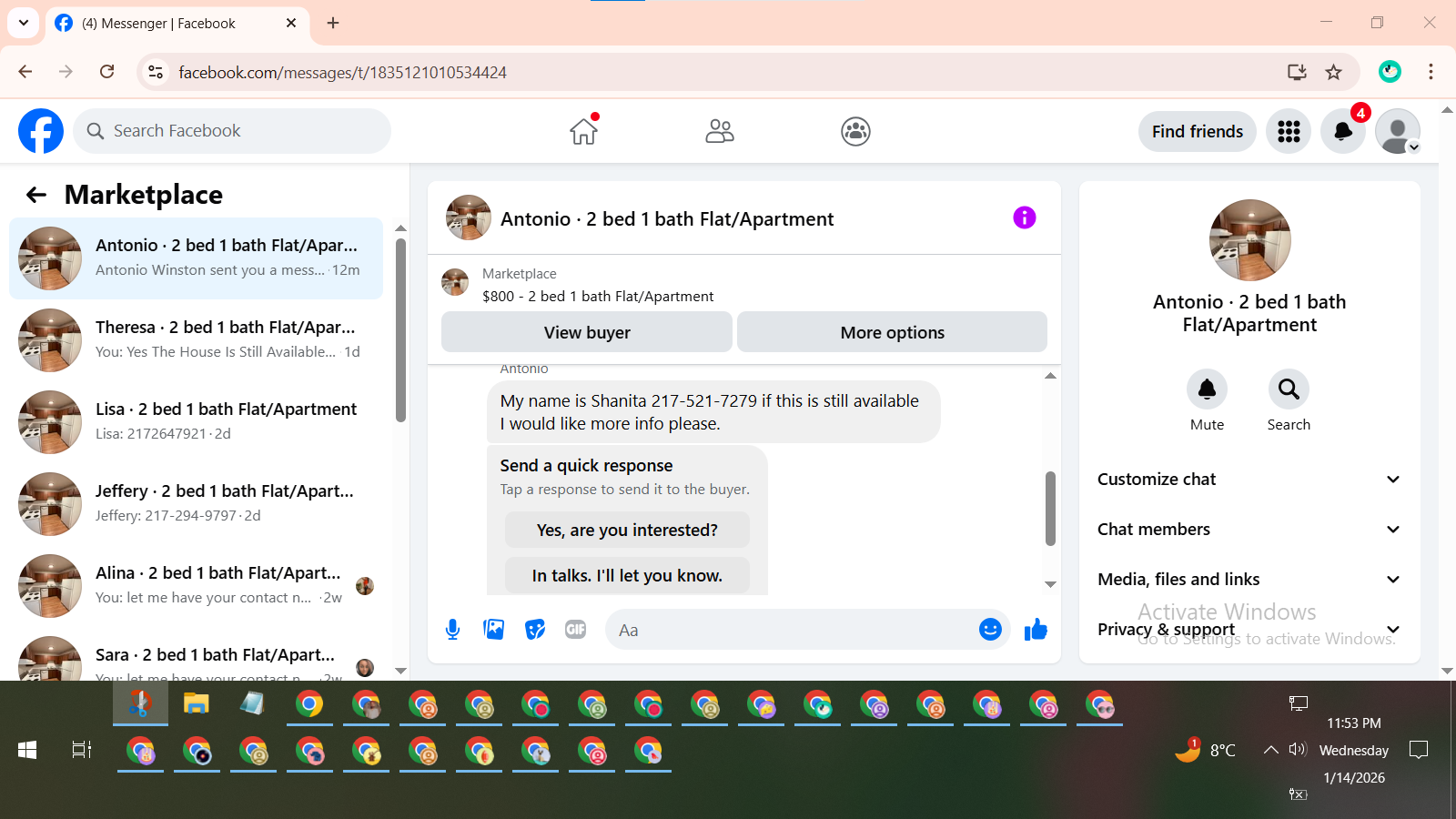Focus the Search Facebook field

[232, 131]
